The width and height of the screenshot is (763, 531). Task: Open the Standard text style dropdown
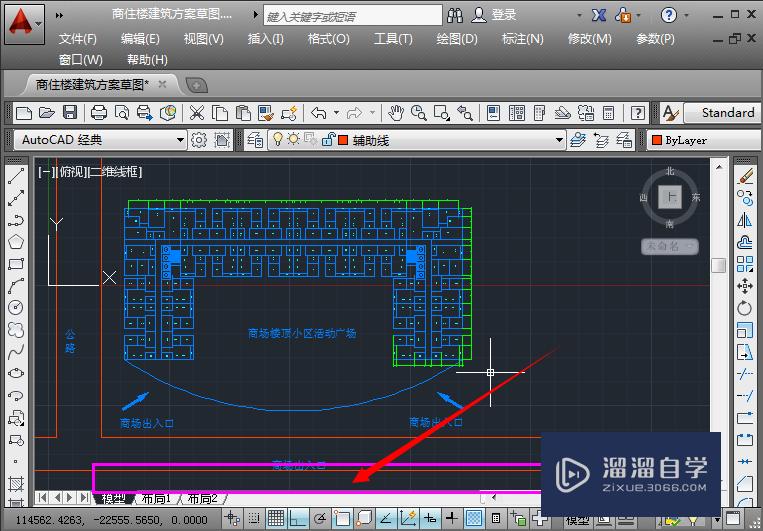pyautogui.click(x=722, y=113)
